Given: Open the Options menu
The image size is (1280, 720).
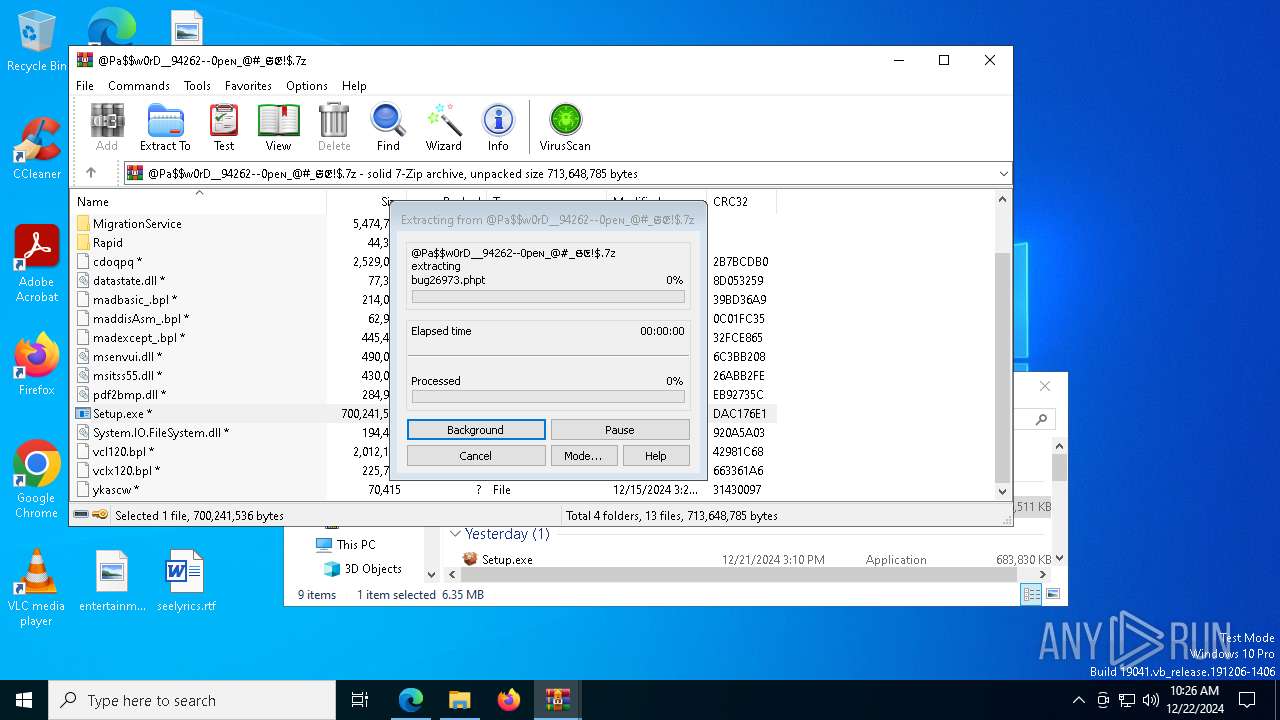Looking at the screenshot, I should click(307, 86).
